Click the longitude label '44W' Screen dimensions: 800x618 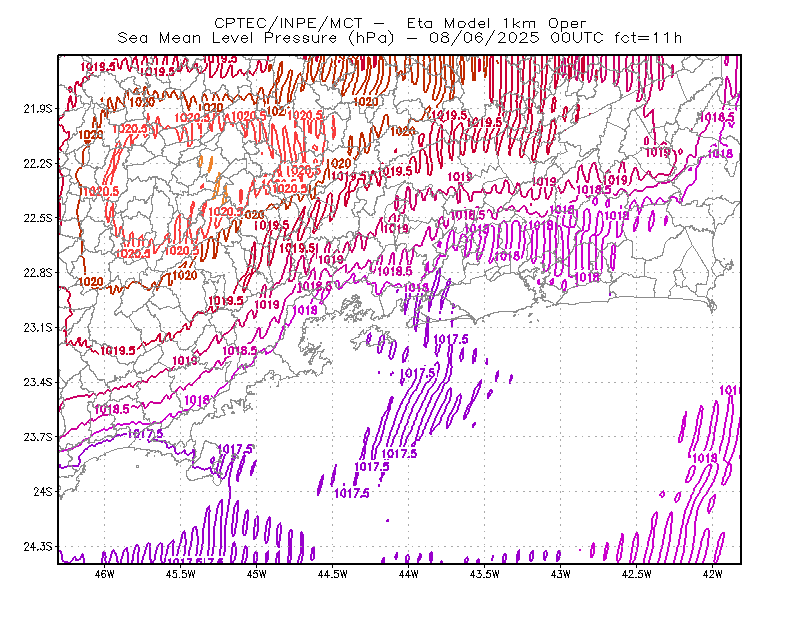tap(409, 574)
